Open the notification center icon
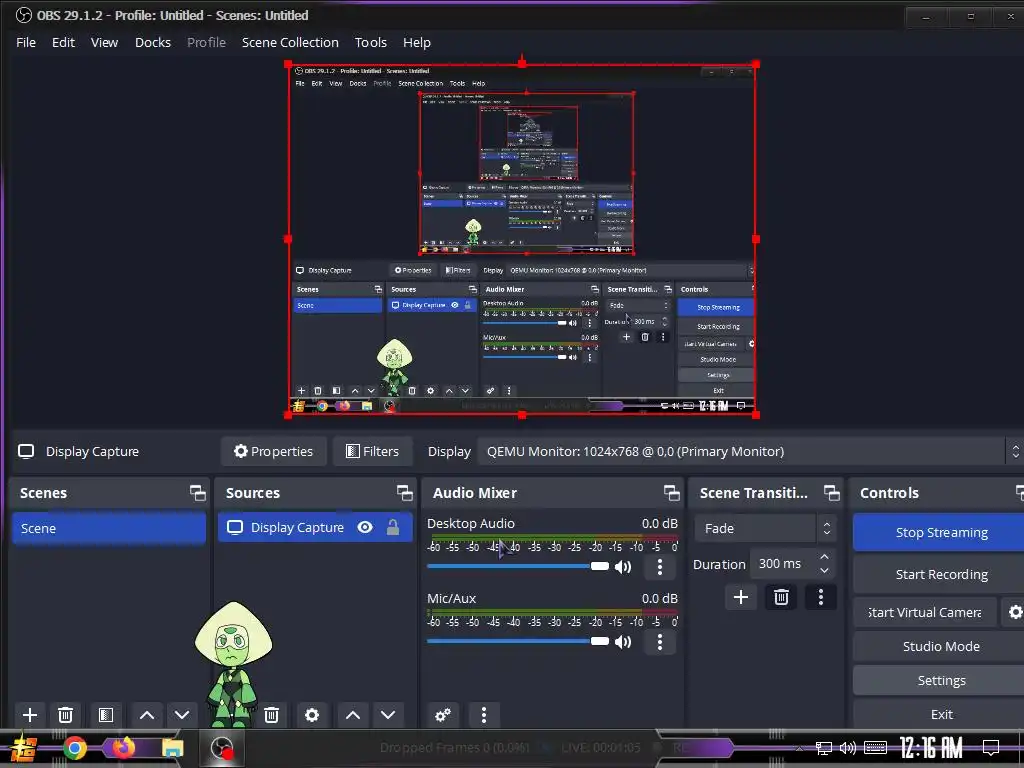Screen dimensions: 1024x768 991,748
